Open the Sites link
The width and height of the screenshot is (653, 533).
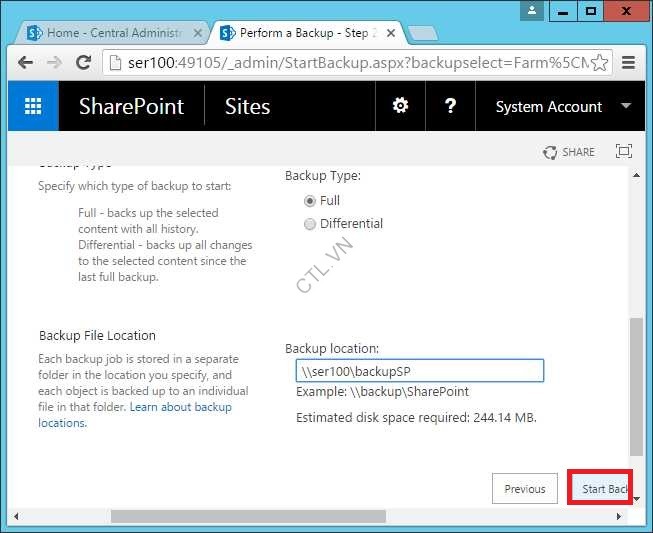(247, 106)
